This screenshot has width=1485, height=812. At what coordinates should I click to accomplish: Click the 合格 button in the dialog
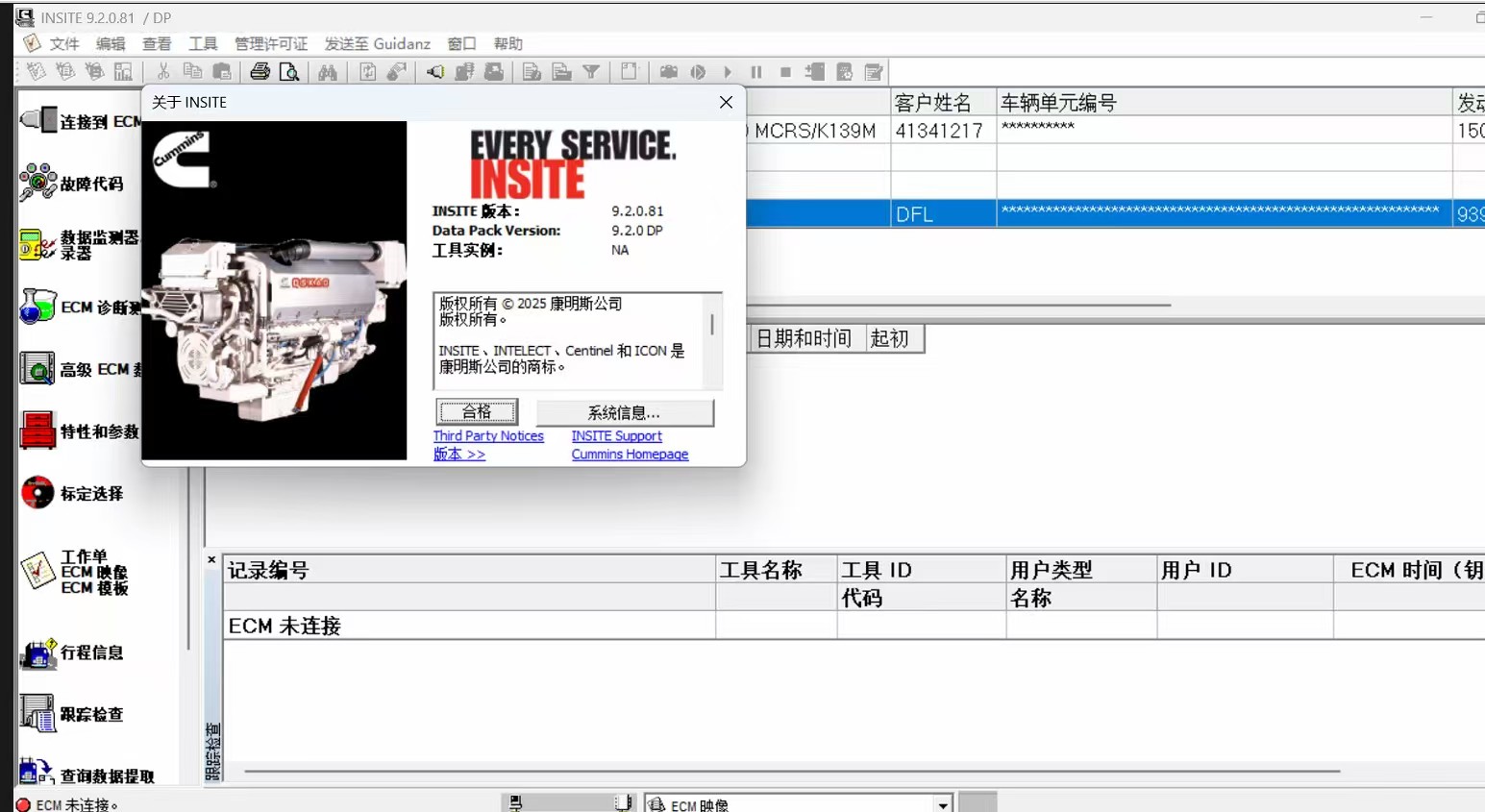click(x=477, y=411)
